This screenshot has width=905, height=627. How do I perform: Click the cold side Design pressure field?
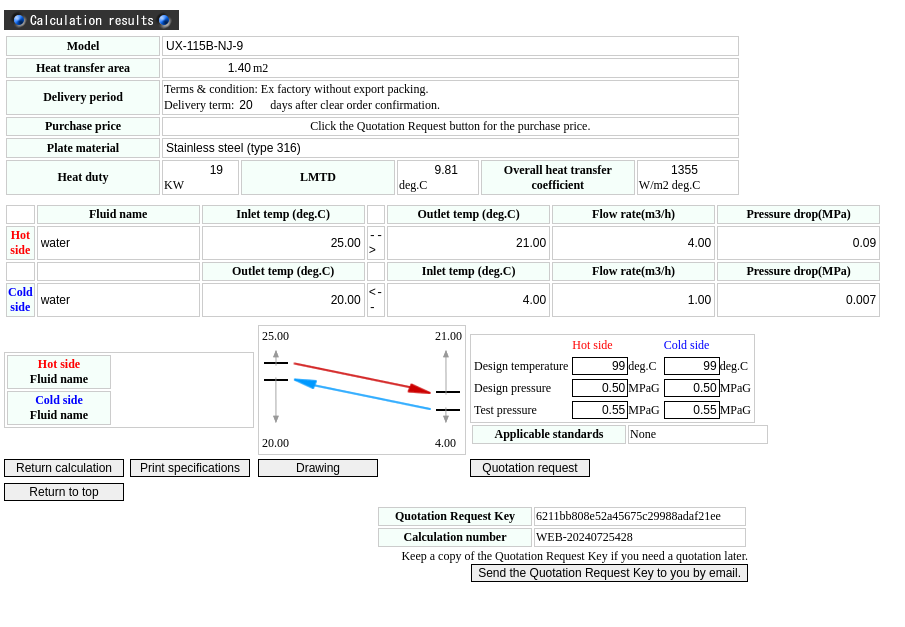pyautogui.click(x=691, y=388)
